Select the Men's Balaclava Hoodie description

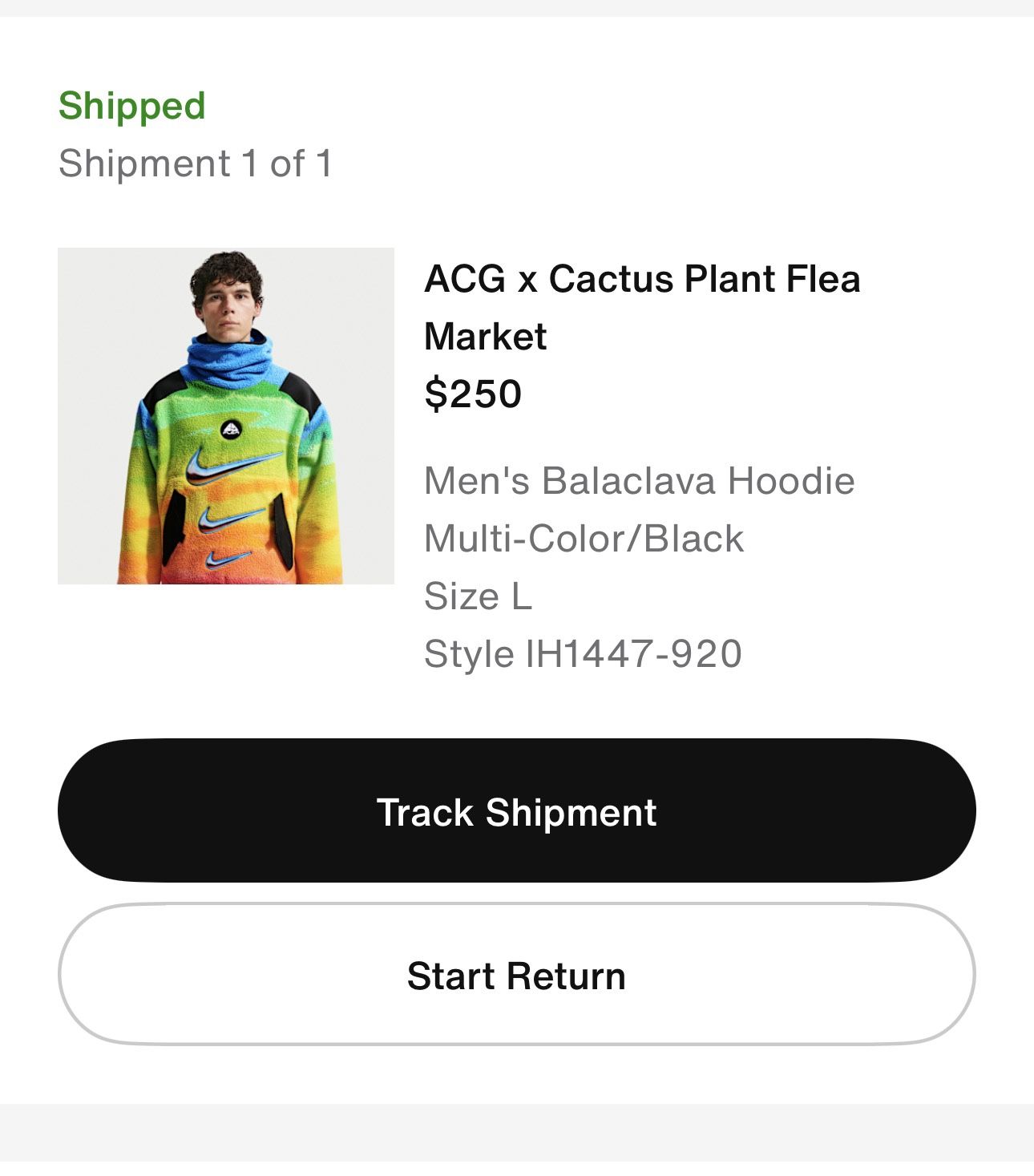click(x=639, y=481)
